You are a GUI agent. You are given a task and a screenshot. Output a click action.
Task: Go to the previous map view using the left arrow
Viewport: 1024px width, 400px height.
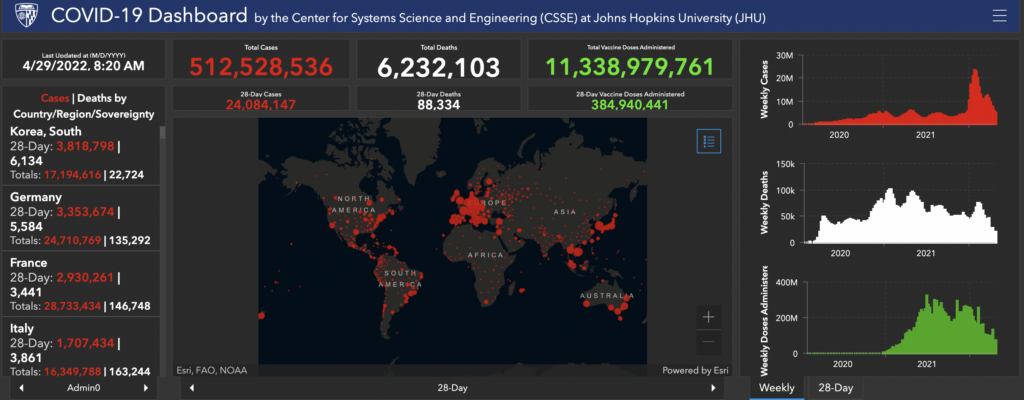click(191, 387)
